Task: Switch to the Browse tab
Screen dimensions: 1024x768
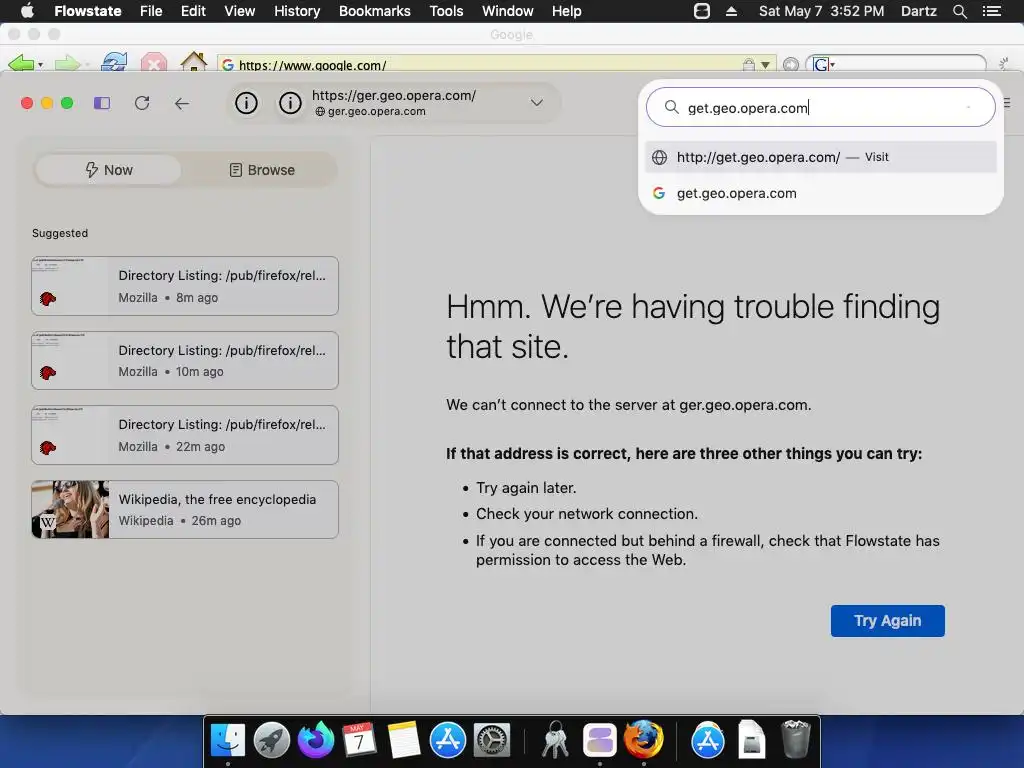Action: 262,170
